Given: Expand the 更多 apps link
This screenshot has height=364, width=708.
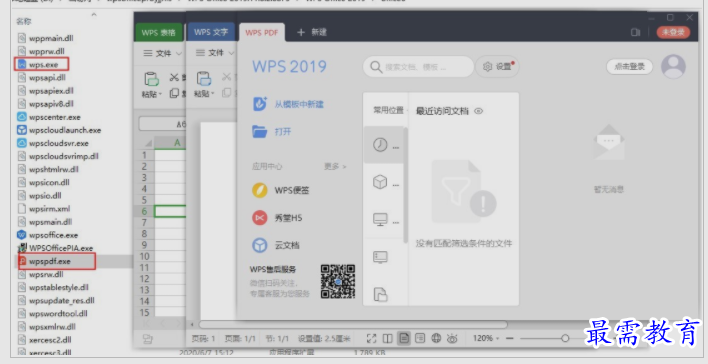Looking at the screenshot, I should (x=335, y=166).
